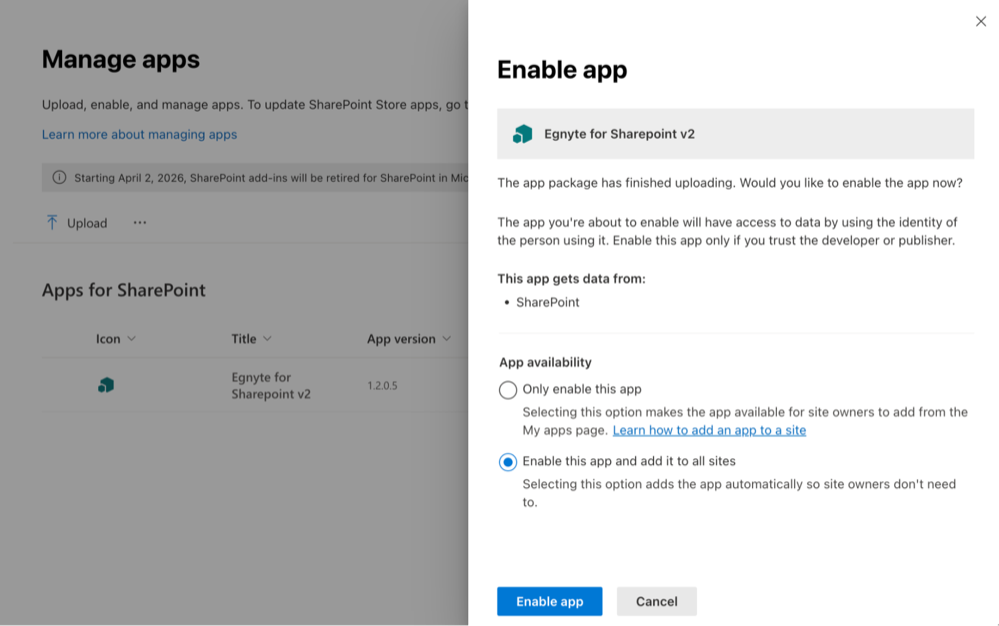Open "Learn more about managing apps"
Viewport: 999px width, 626px height.
tap(138, 134)
